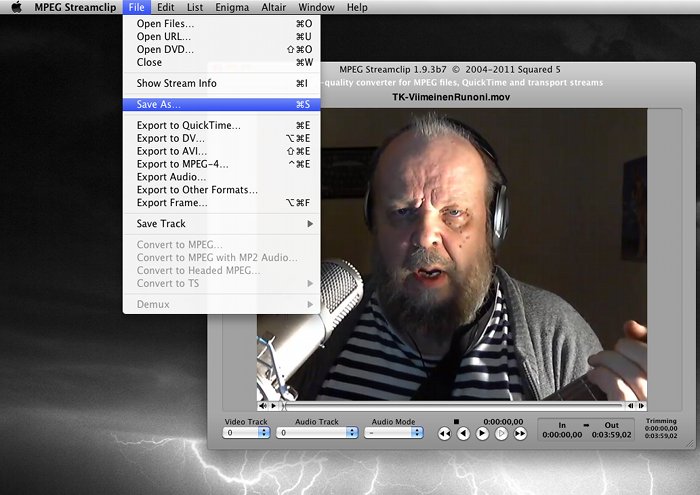The height and width of the screenshot is (495, 700).
Task: Choose Open URL… menu item
Action: (x=221, y=37)
